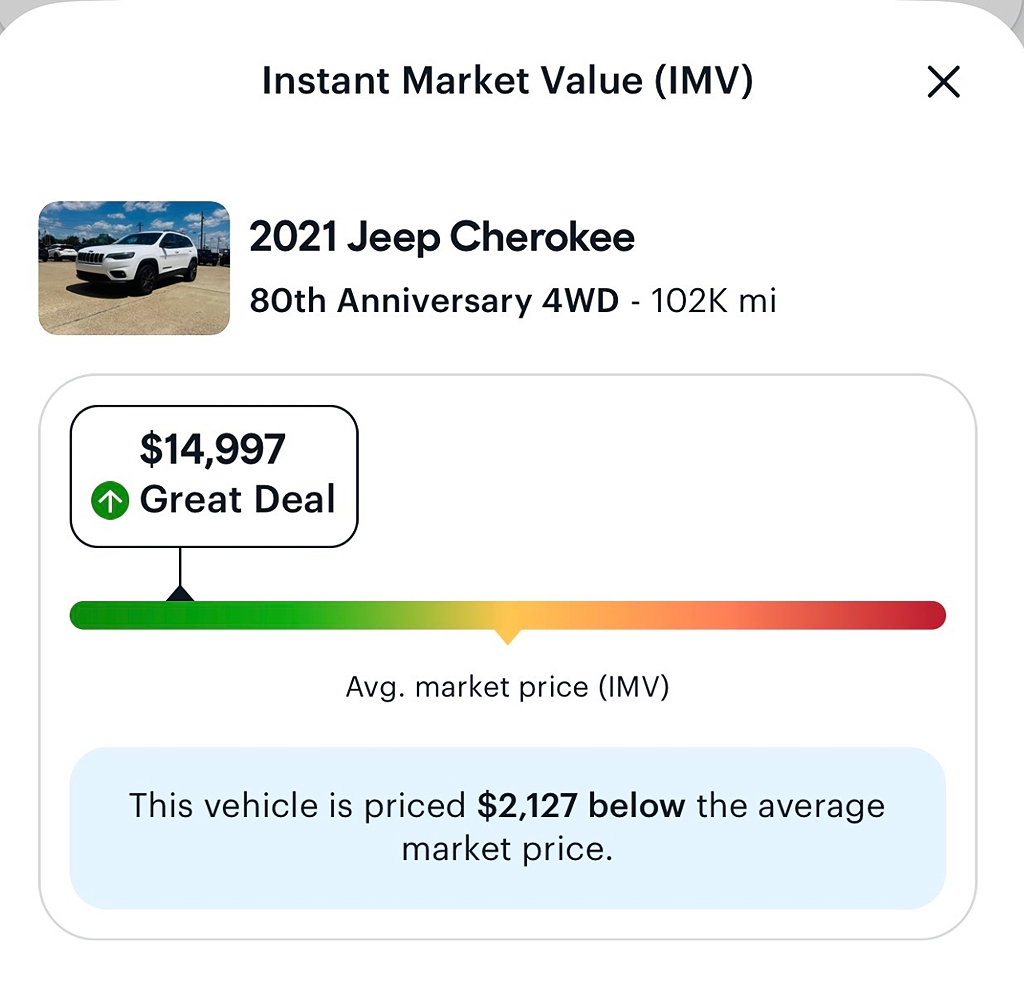Tap the Avg. market price (IMV) label
1024x981 pixels.
(x=507, y=687)
